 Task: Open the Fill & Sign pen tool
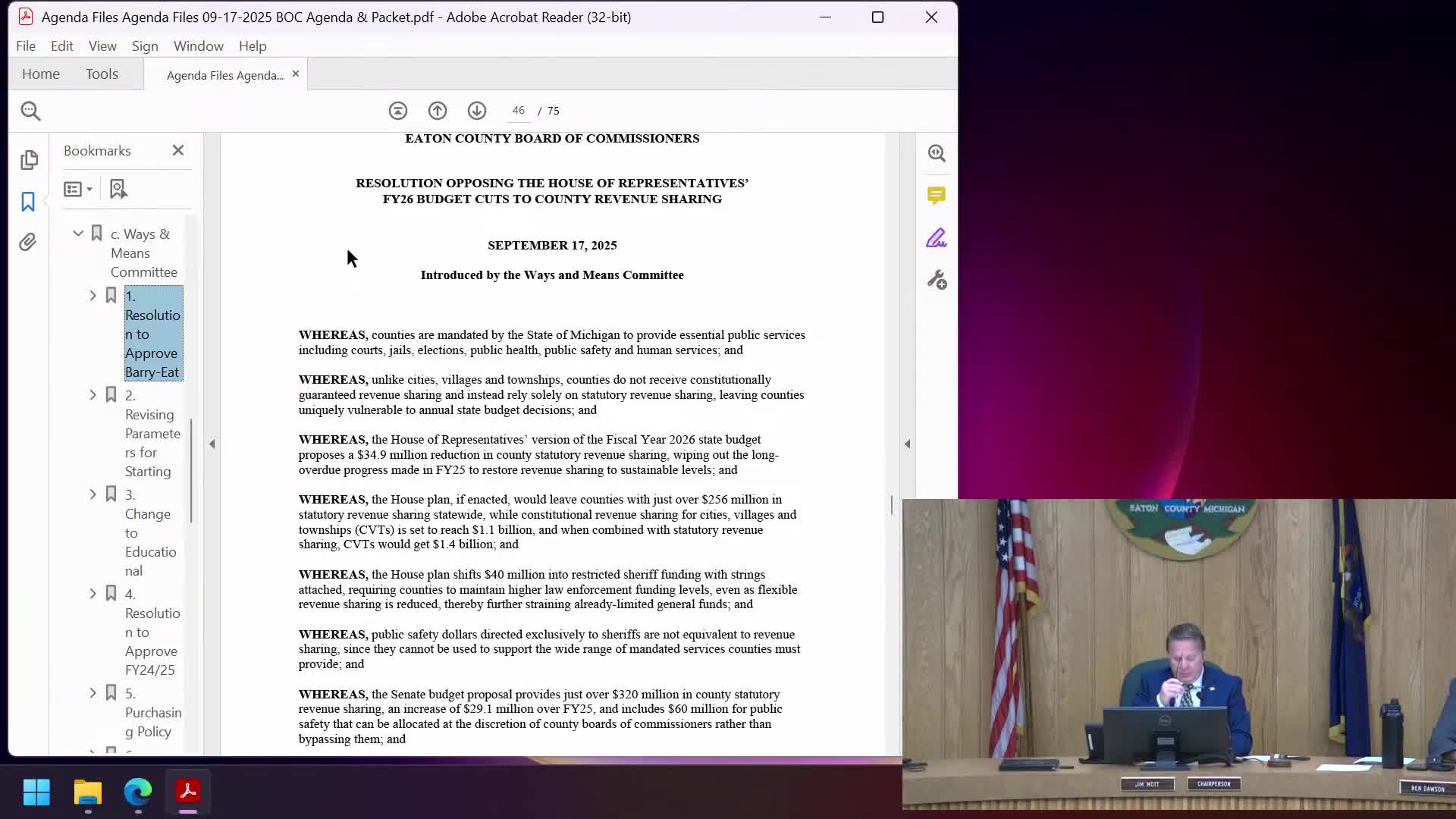pyautogui.click(x=937, y=238)
